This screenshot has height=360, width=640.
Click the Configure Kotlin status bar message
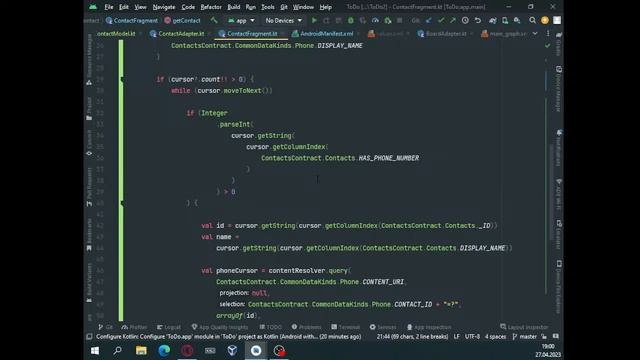(x=229, y=337)
